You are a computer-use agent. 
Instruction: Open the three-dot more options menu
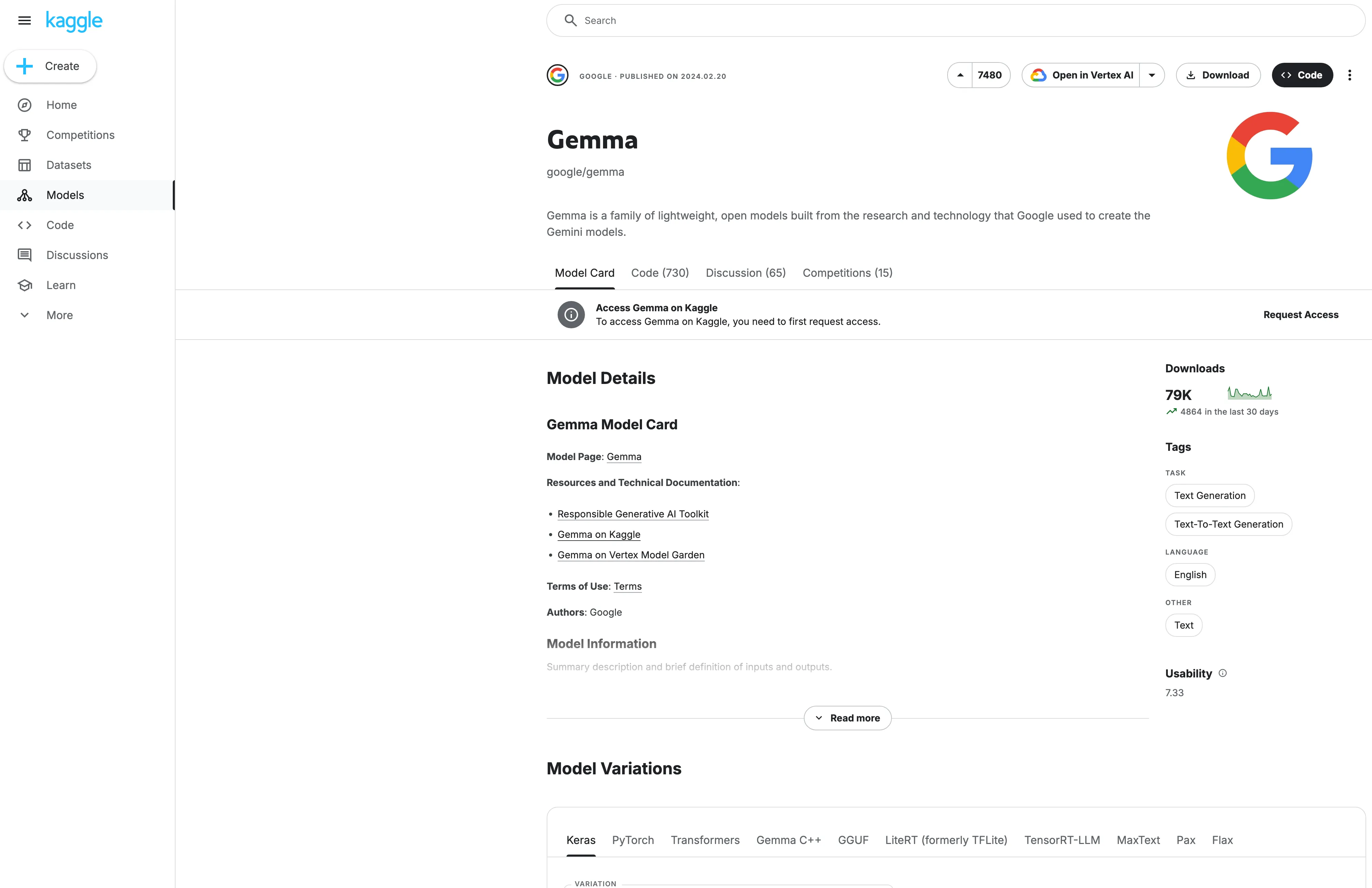pyautogui.click(x=1349, y=75)
